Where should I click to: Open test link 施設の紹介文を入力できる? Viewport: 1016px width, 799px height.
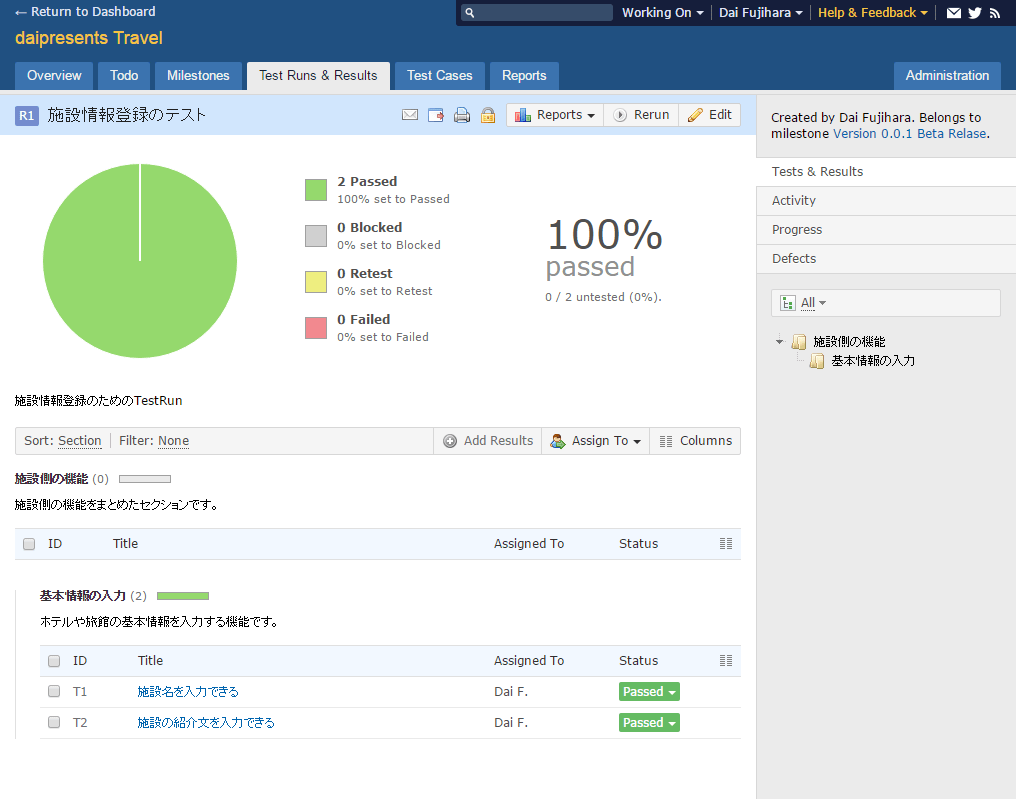click(206, 723)
